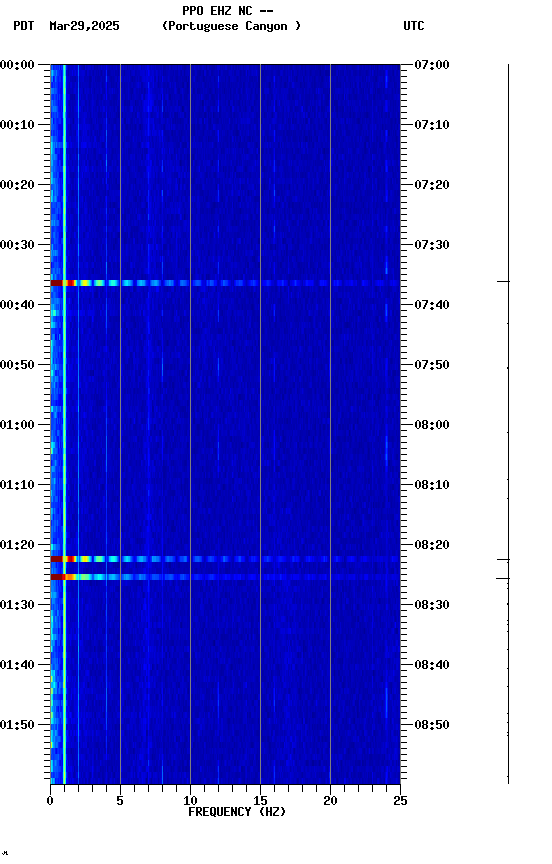The height and width of the screenshot is (864, 552).
Task: Click the 00:30 PDT time label
Action: coord(17,245)
